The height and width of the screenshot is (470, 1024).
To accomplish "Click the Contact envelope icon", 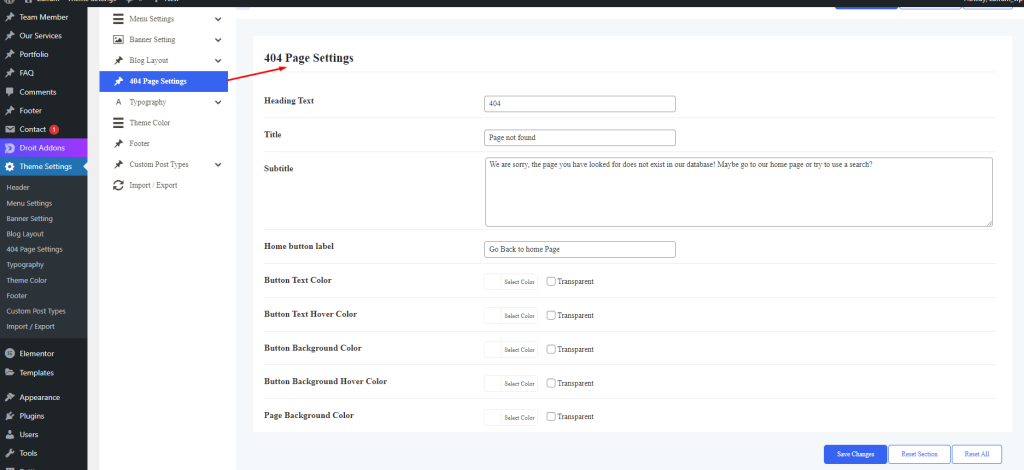I will pyautogui.click(x=10, y=129).
